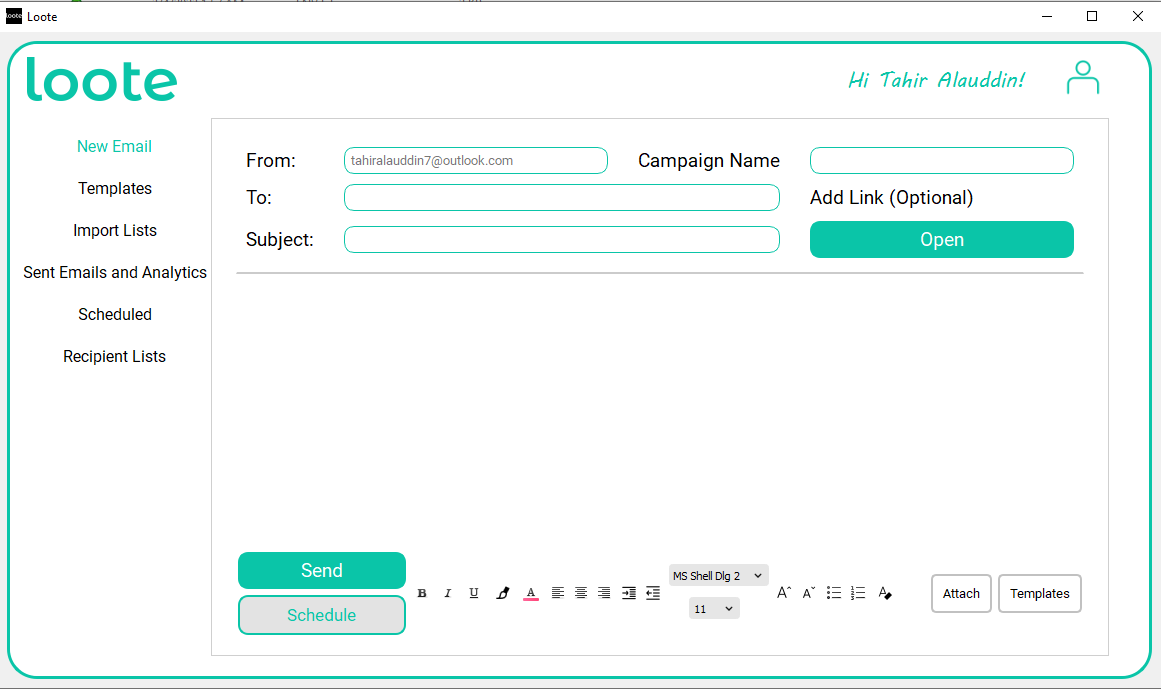Clear text formatting with eraser icon
Viewport: 1161px width, 689px height.
(885, 593)
